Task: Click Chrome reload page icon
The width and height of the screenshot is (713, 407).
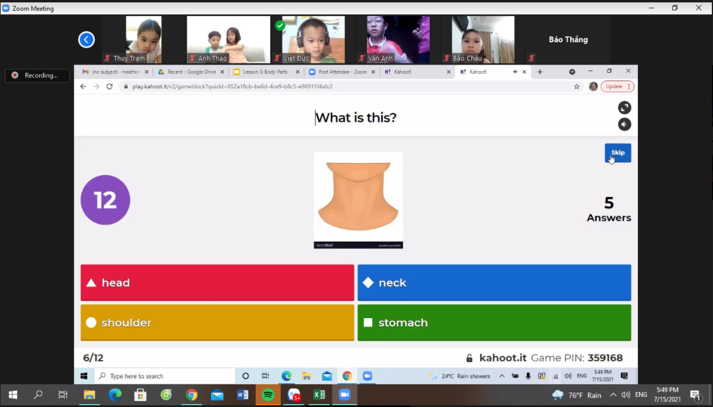Action: click(x=110, y=87)
